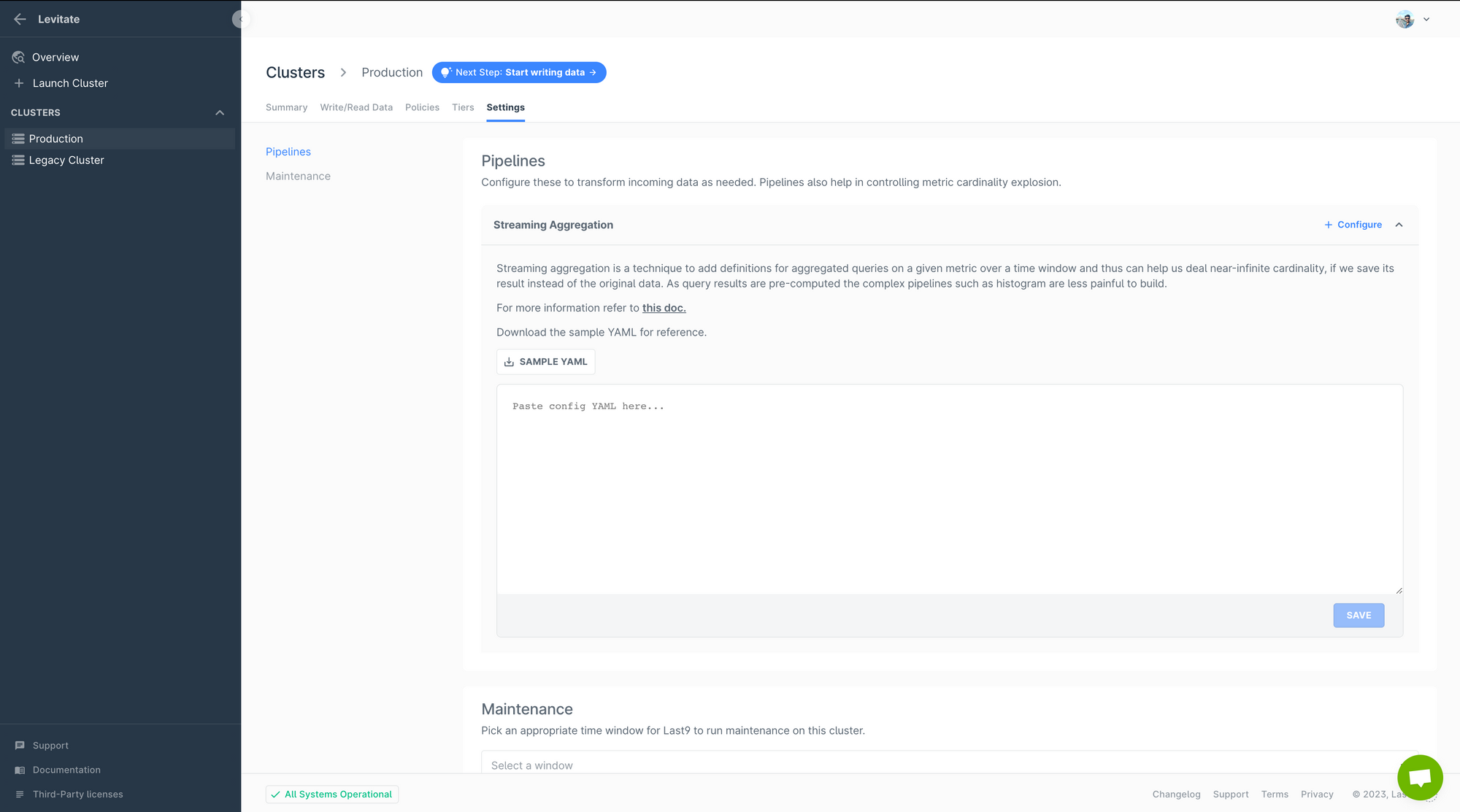Collapse the Streaming Aggregation panel chevron
This screenshot has width=1460, height=812.
pyautogui.click(x=1399, y=225)
